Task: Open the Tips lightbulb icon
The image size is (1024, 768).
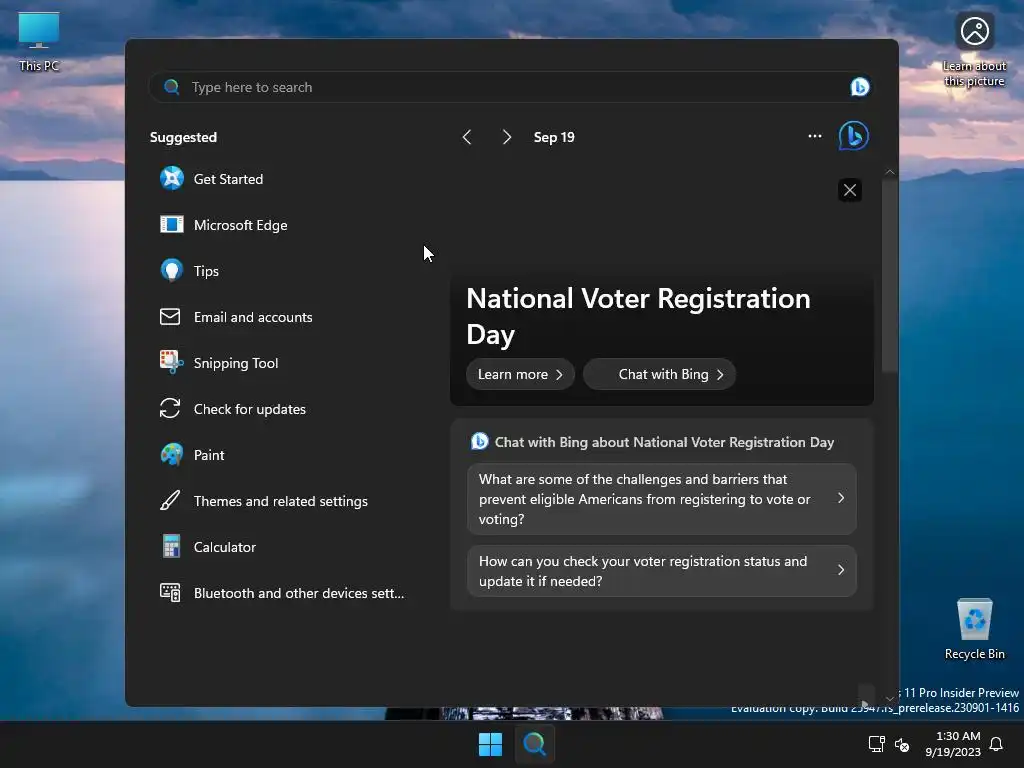Action: (x=172, y=270)
